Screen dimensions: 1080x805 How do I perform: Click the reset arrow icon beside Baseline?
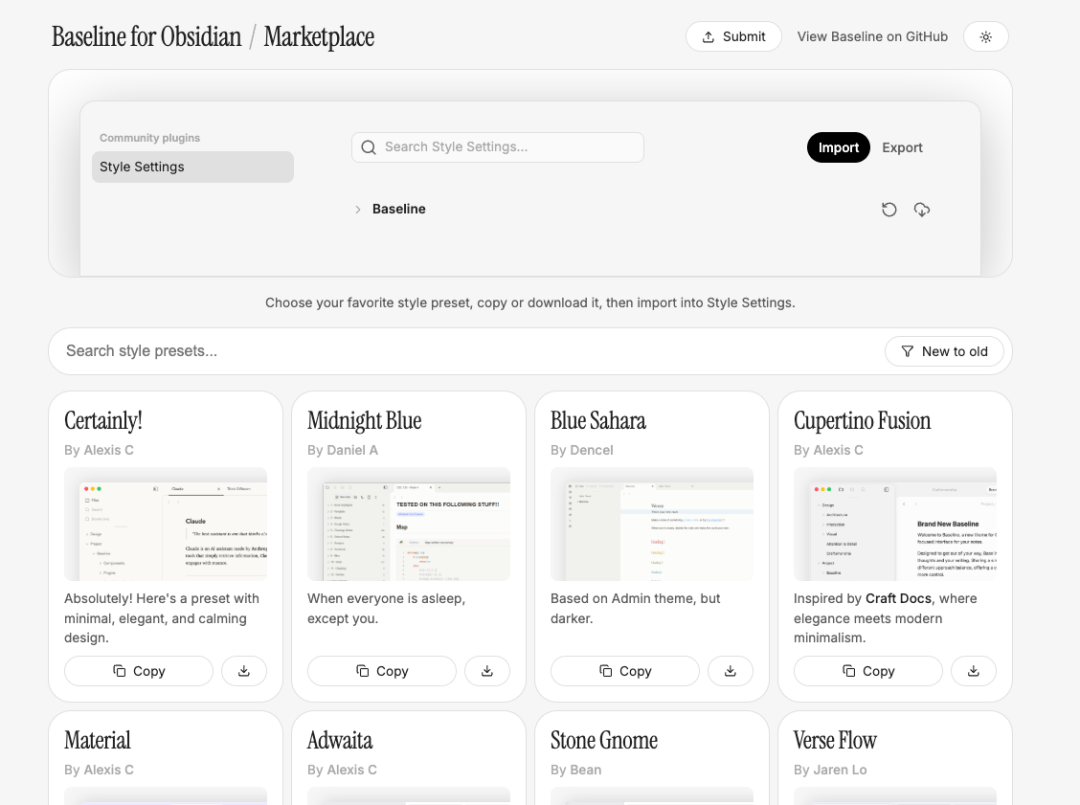[x=889, y=209]
